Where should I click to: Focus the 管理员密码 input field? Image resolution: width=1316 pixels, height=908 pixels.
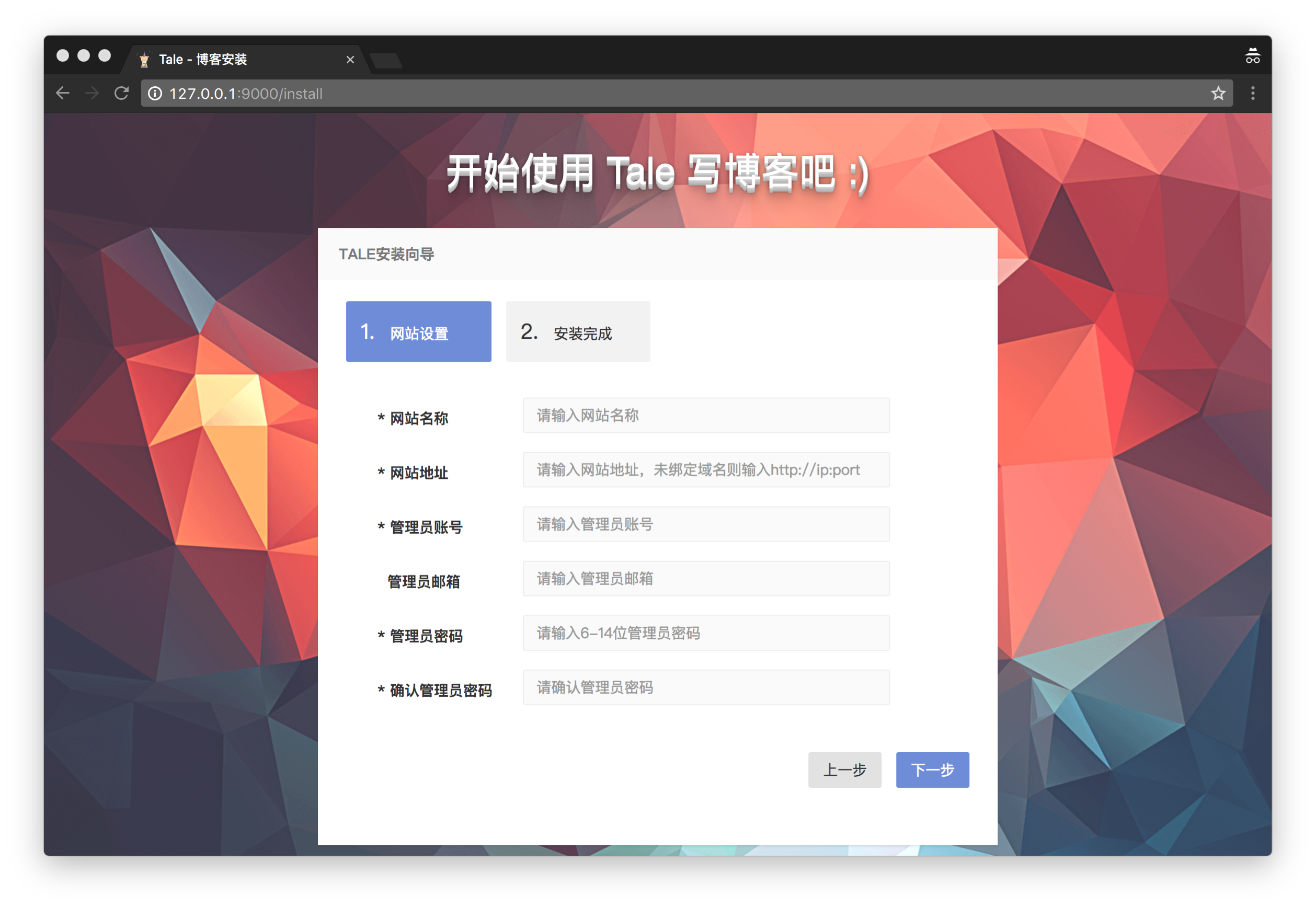(x=705, y=633)
